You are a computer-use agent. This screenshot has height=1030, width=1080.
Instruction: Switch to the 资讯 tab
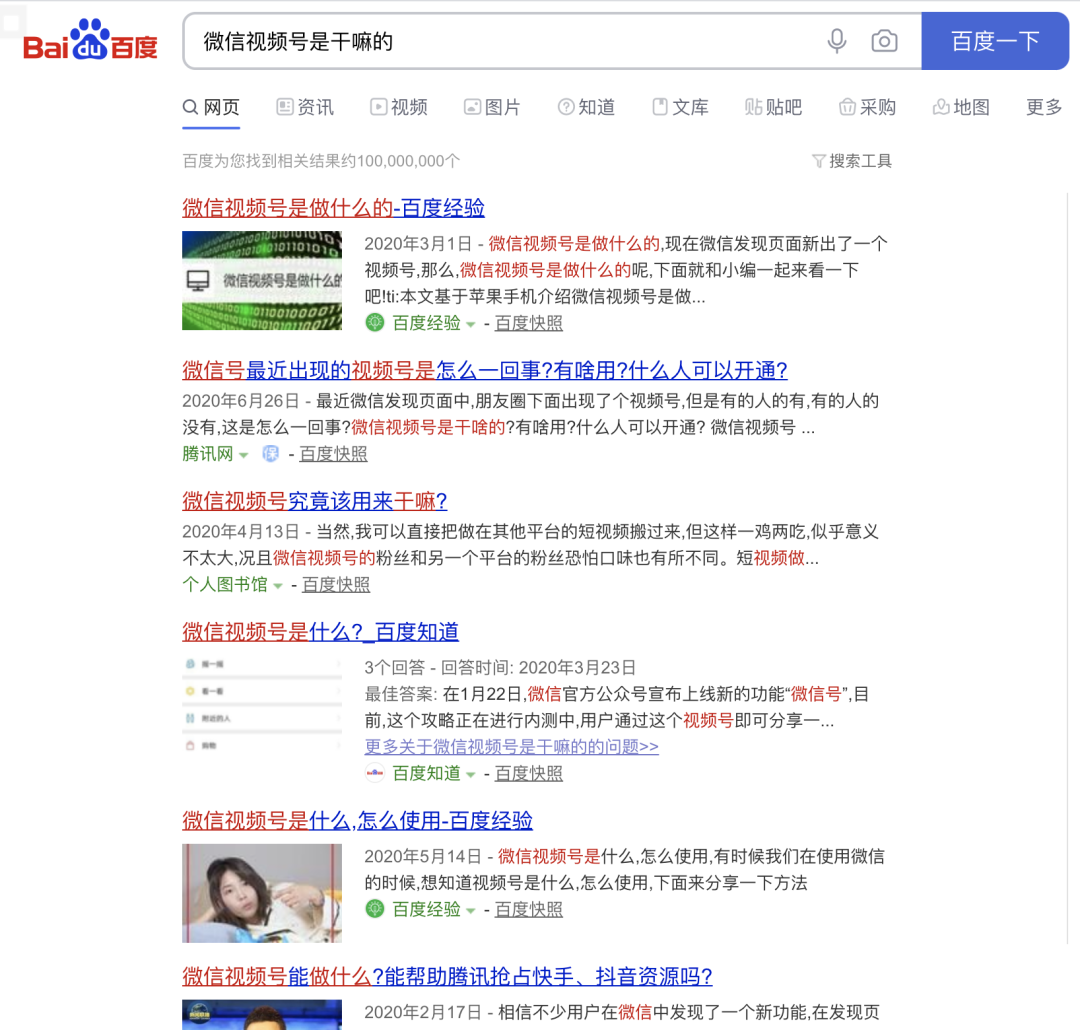[305, 107]
